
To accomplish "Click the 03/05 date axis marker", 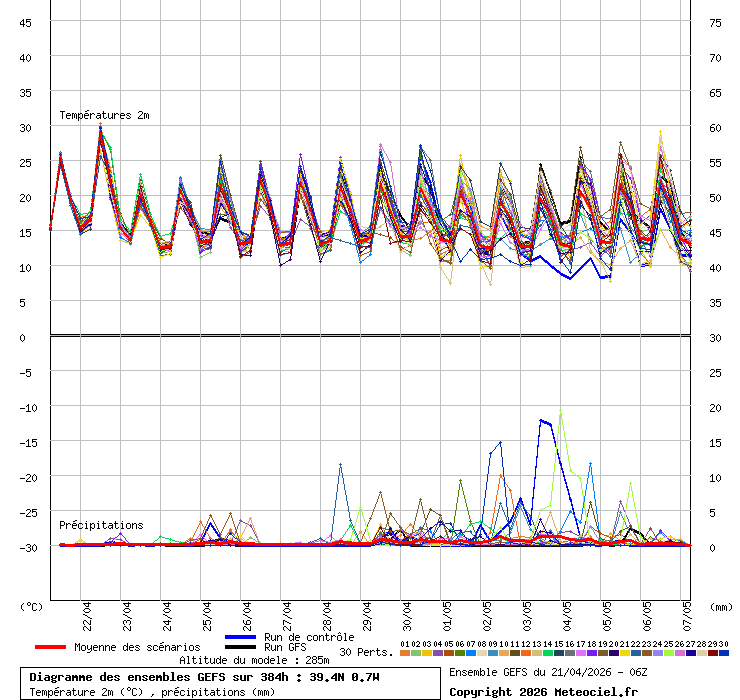I will (x=528, y=611).
